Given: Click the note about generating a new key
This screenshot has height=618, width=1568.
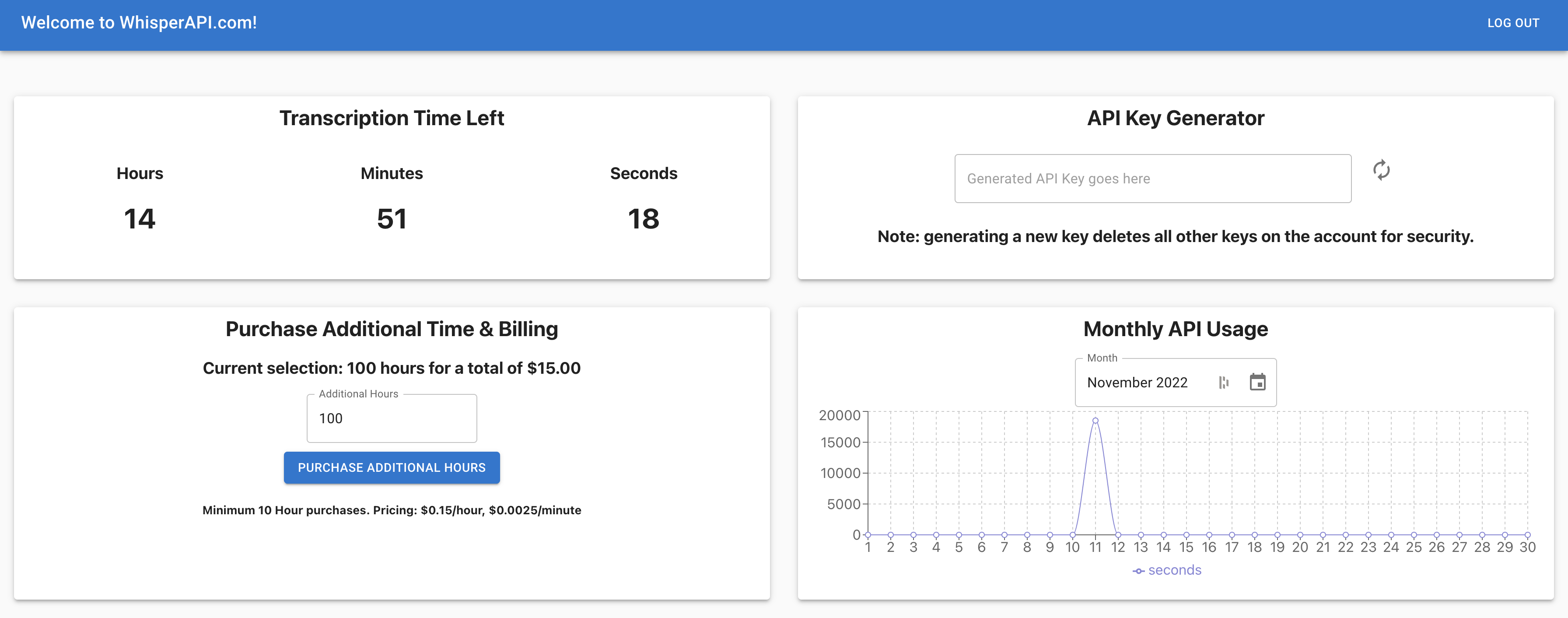Looking at the screenshot, I should [x=1176, y=236].
